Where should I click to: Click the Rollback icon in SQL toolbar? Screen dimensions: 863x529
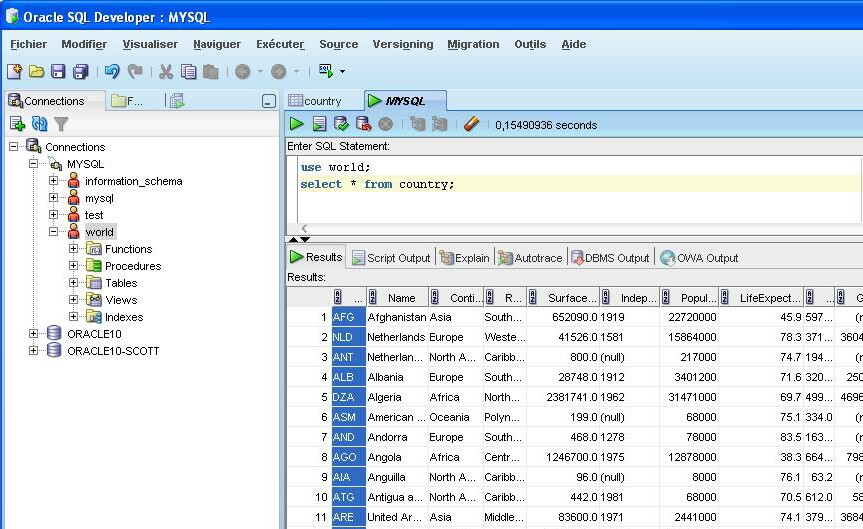point(363,124)
